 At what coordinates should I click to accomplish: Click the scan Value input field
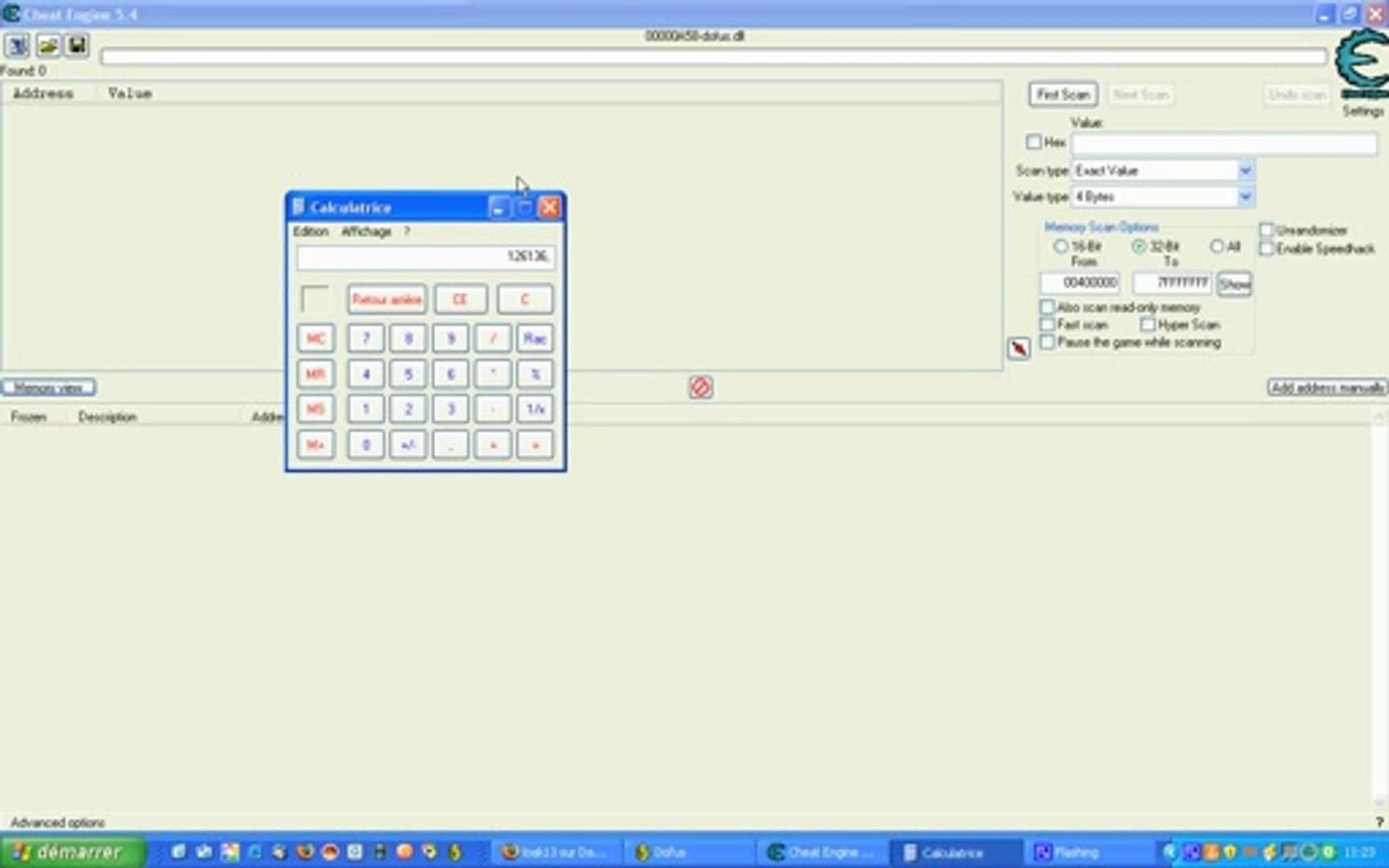[1223, 145]
